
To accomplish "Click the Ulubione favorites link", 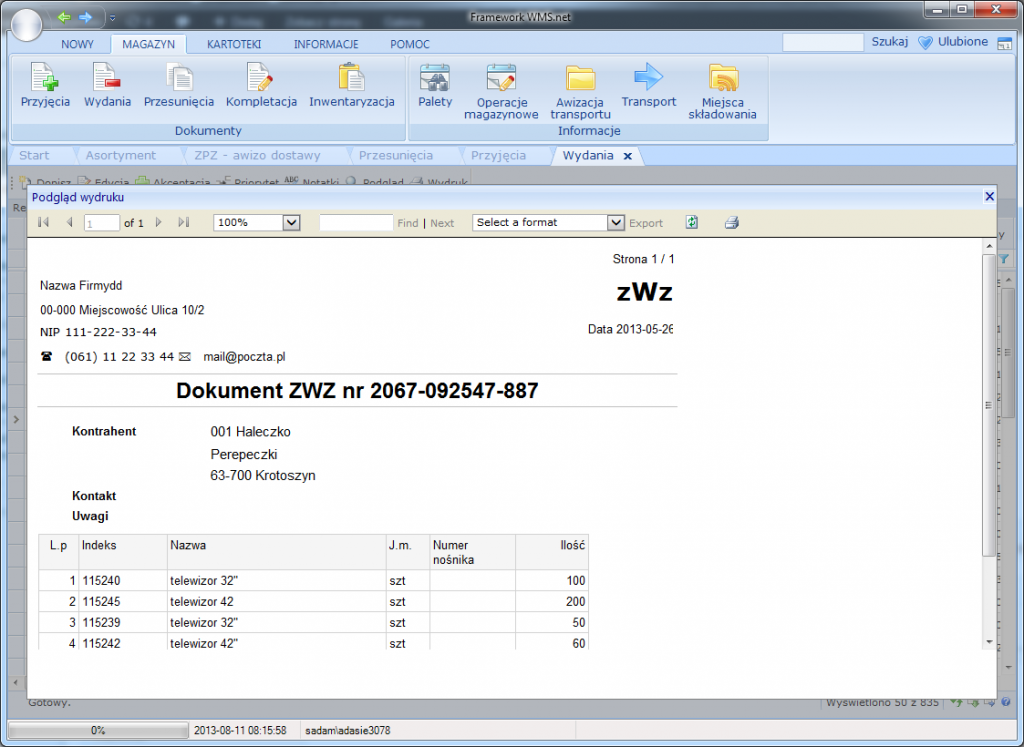I will [x=953, y=42].
